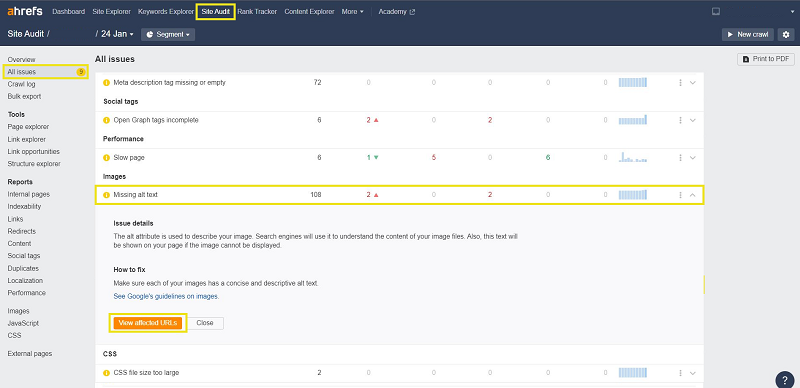The width and height of the screenshot is (800, 388).
Task: Open the Academy external link
Action: point(396,12)
